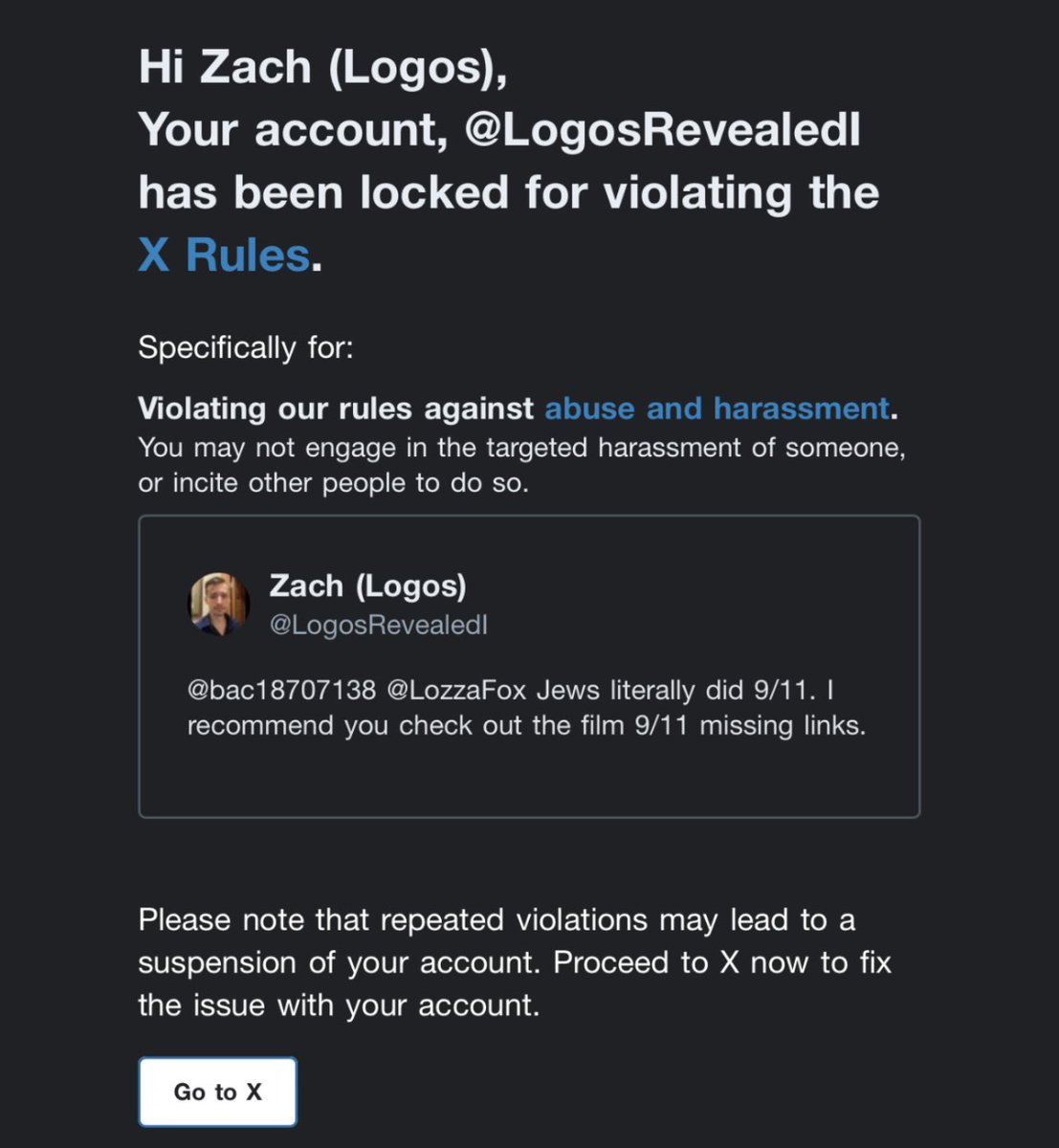The image size is (1059, 1148).
Task: Open the abuse and harassment policy link
Action: 717,408
